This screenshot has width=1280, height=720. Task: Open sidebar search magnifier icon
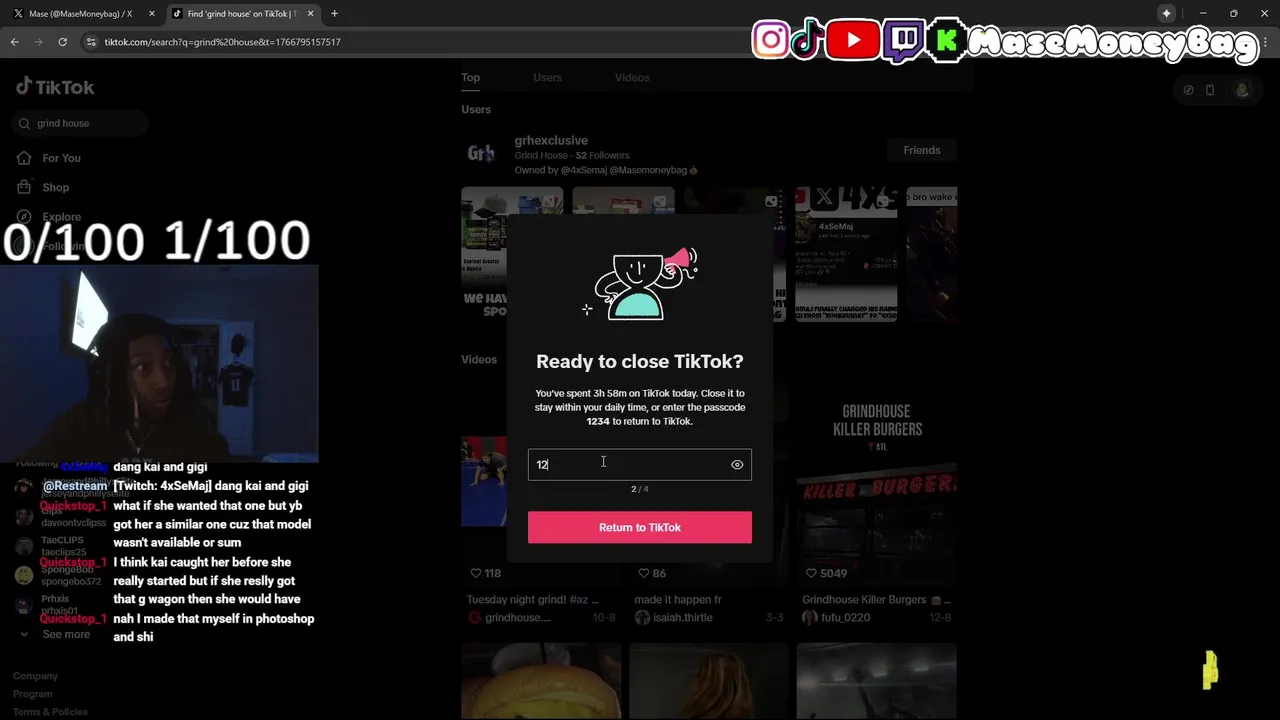pos(23,123)
